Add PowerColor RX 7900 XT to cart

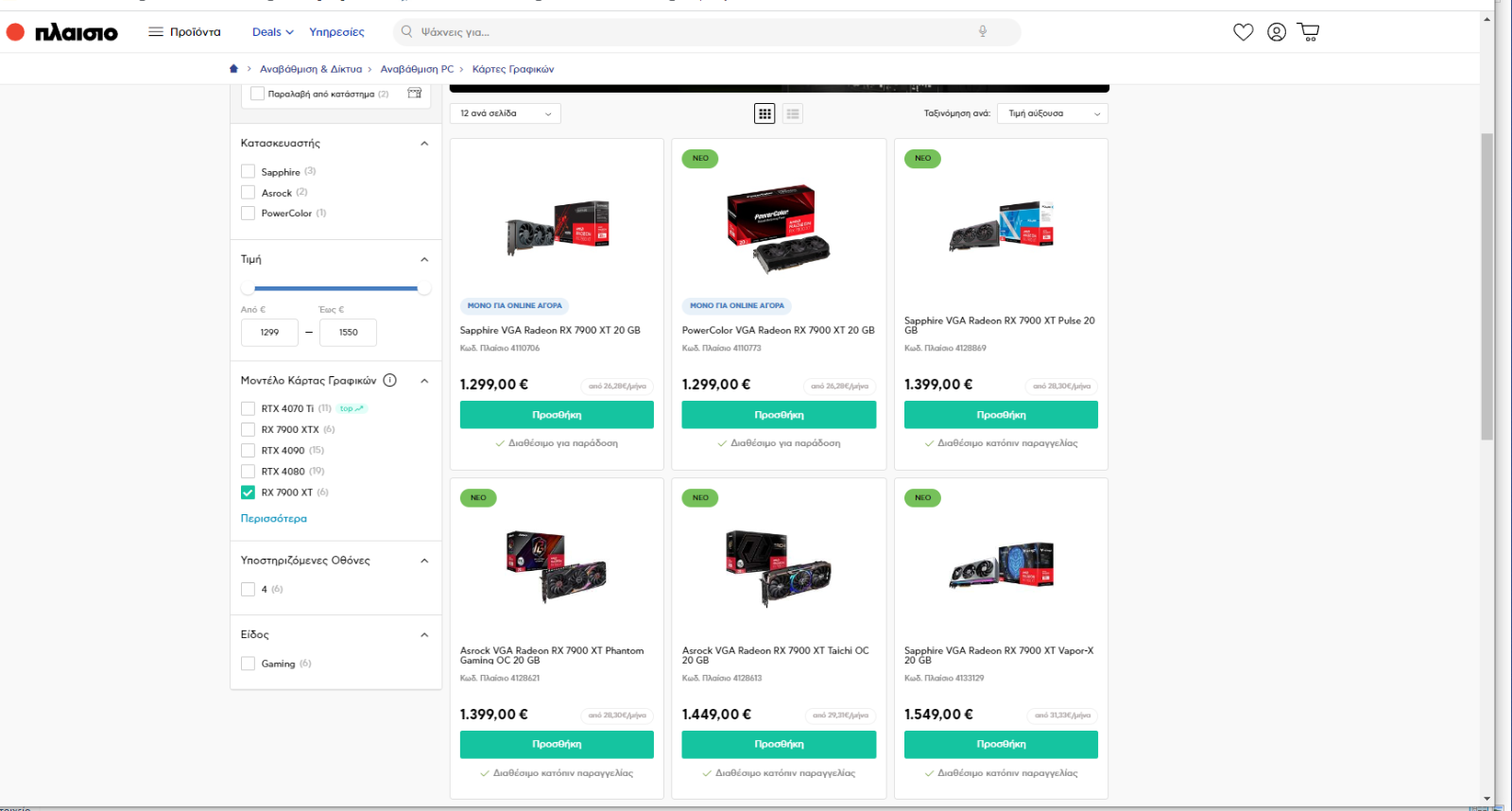coord(779,415)
